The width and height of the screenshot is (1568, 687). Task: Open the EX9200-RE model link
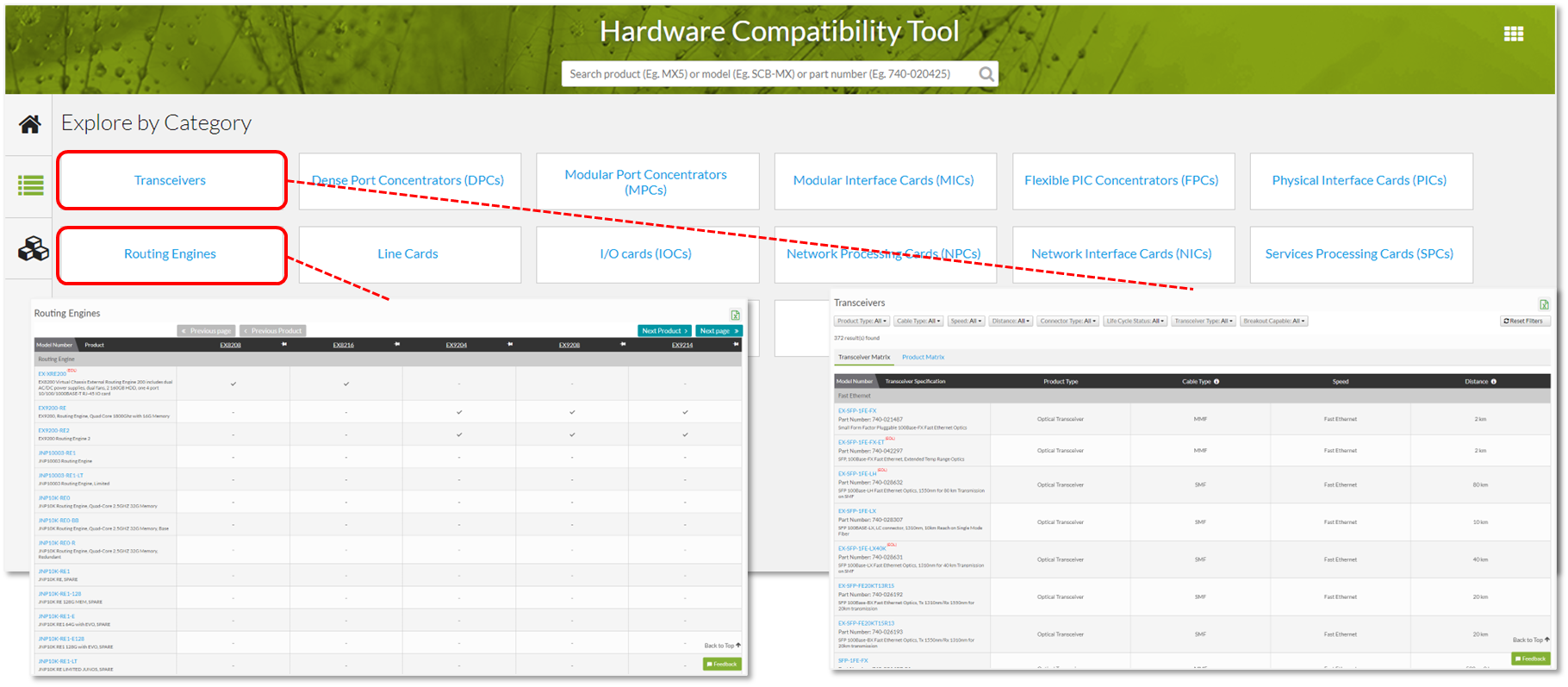coord(52,408)
